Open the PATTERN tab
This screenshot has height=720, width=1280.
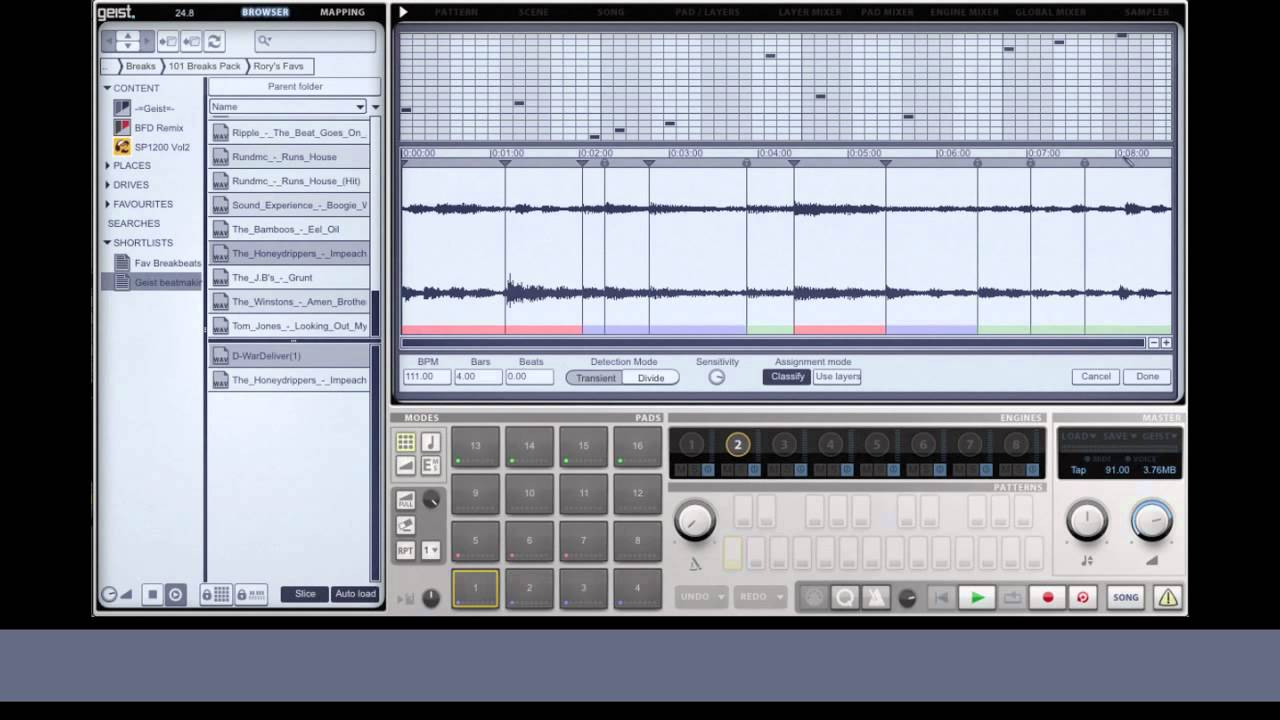pos(456,12)
